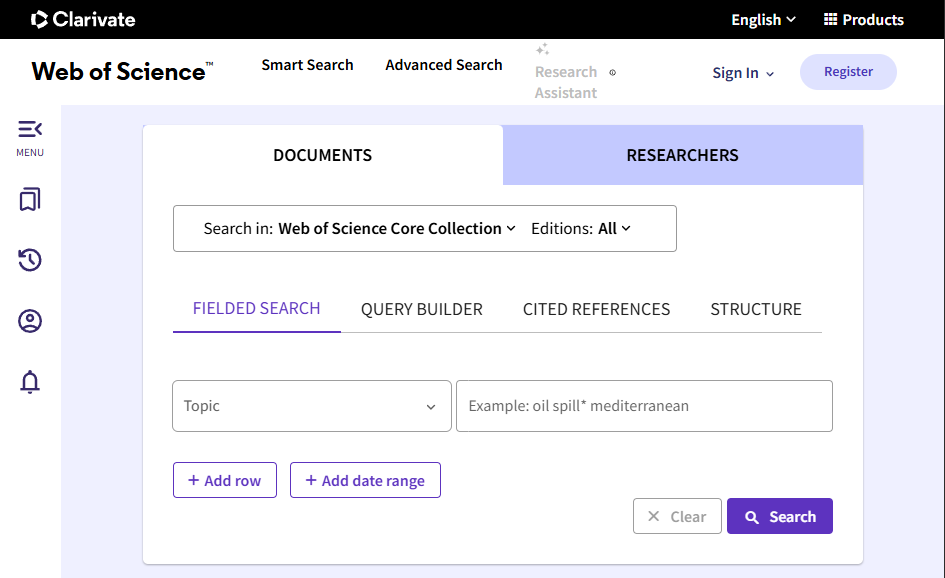
Task: Open the Sign In dropdown
Action: point(743,73)
